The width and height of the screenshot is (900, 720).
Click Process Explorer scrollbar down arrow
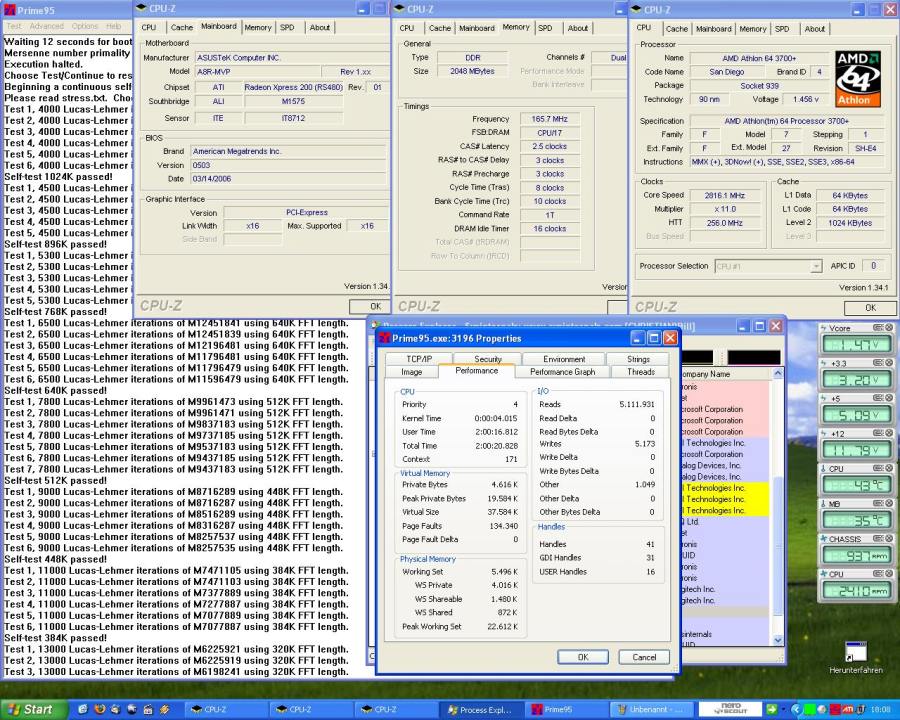click(778, 640)
